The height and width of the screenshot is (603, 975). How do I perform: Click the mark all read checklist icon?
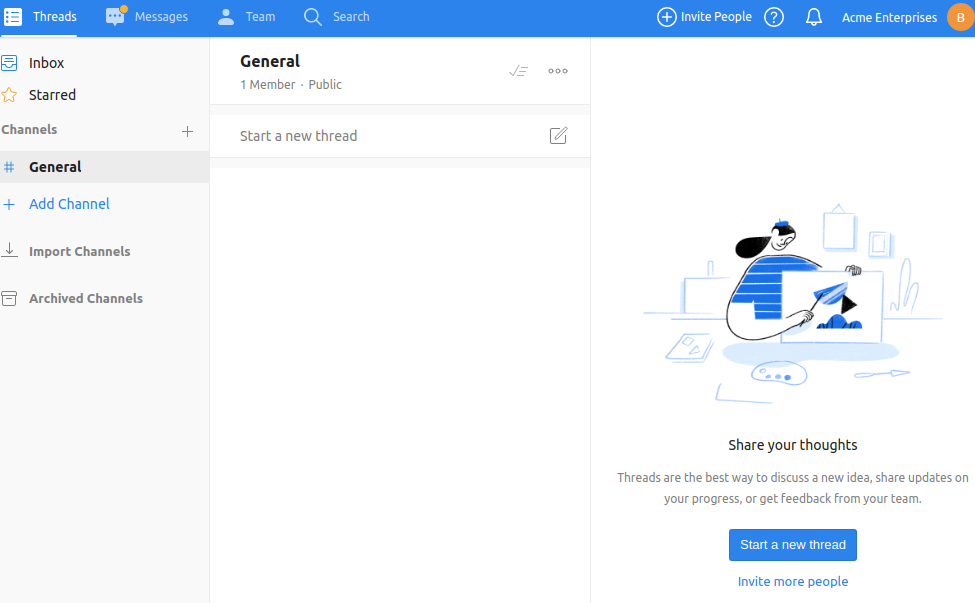click(x=518, y=71)
